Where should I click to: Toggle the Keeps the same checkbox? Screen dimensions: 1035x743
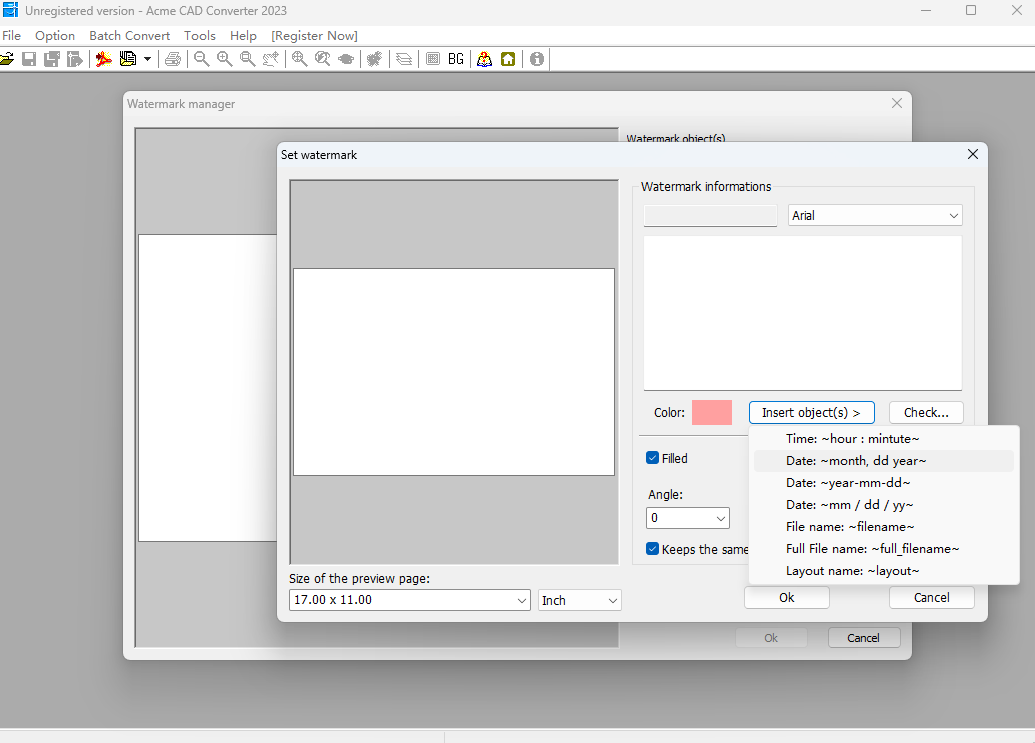pos(652,548)
